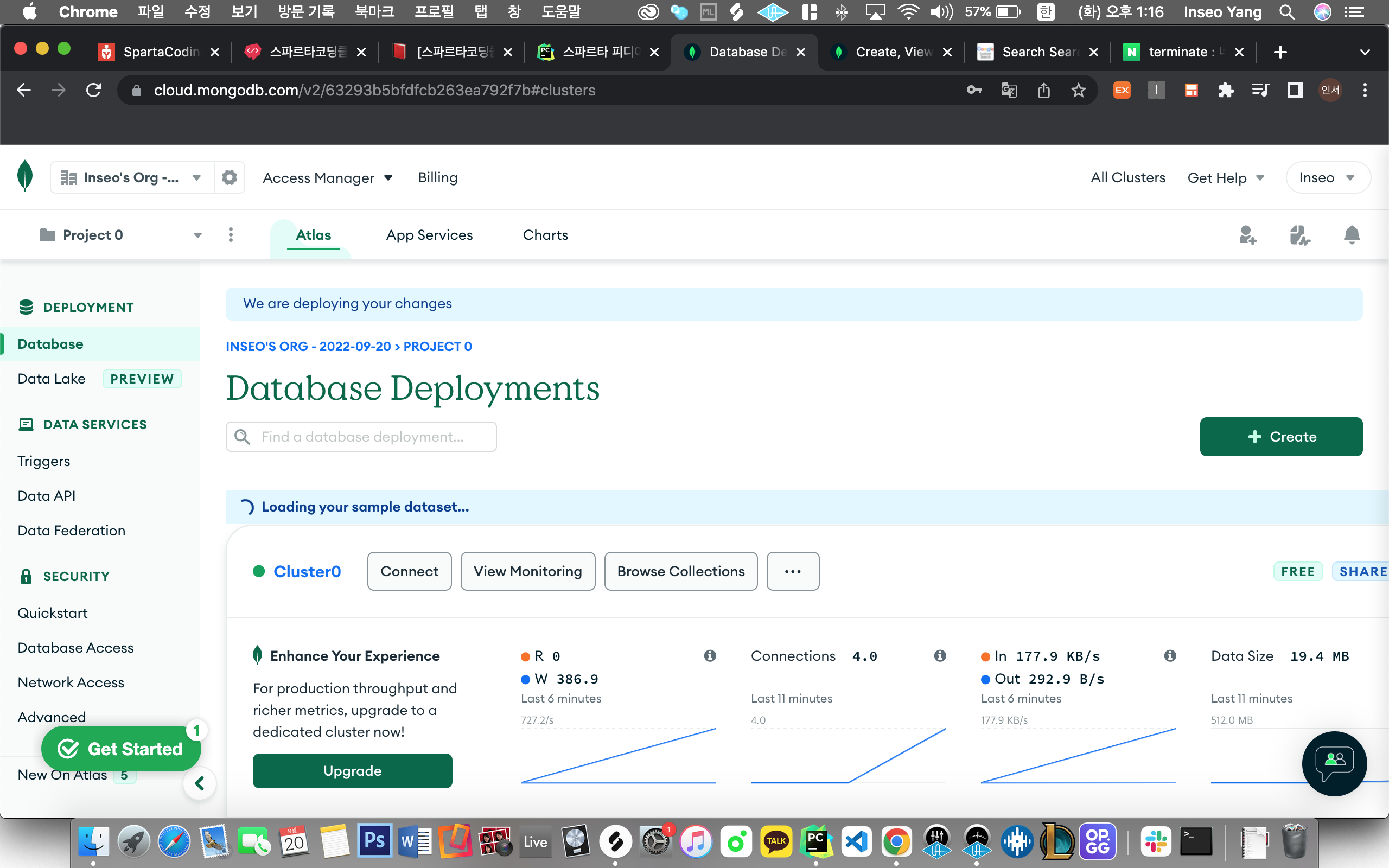Open the alerts bell icon
Viewport: 1389px width, 868px height.
coord(1352,235)
